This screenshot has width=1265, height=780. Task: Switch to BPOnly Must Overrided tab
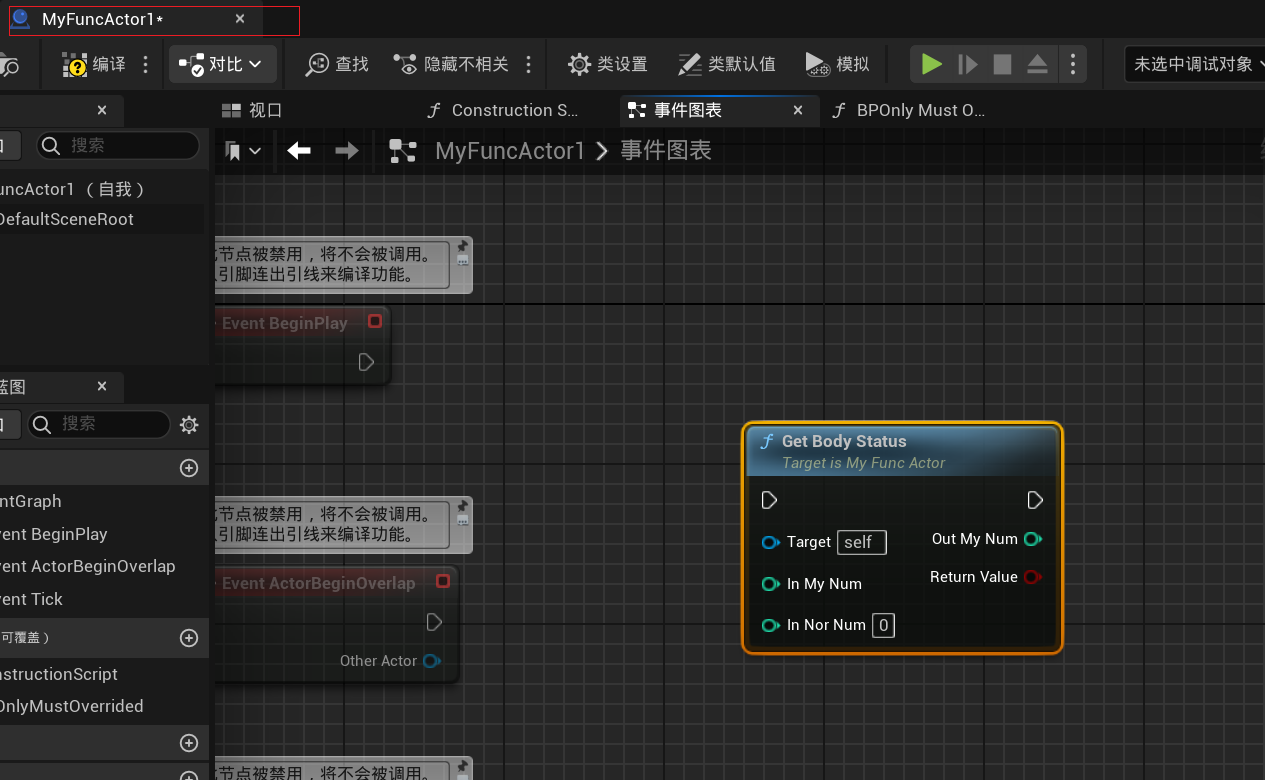907,110
